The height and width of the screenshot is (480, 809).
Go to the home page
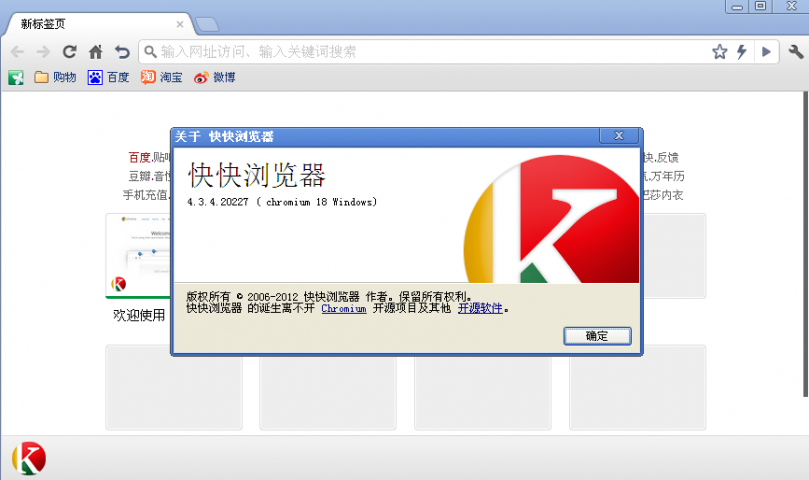pos(96,52)
